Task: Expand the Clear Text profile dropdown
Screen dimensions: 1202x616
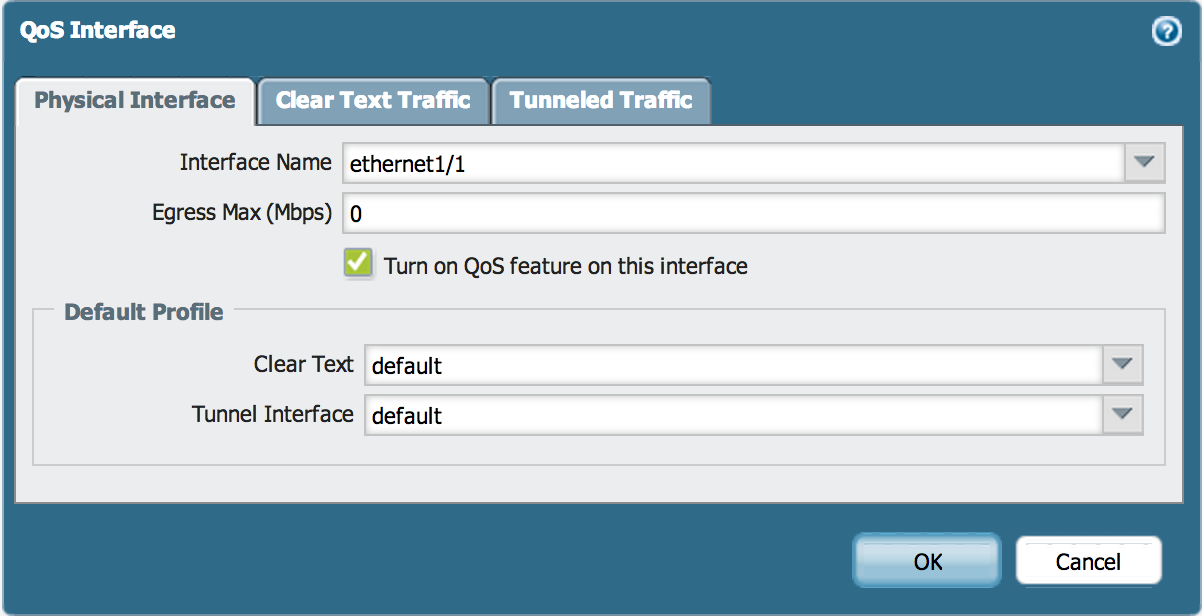Action: 1122,365
